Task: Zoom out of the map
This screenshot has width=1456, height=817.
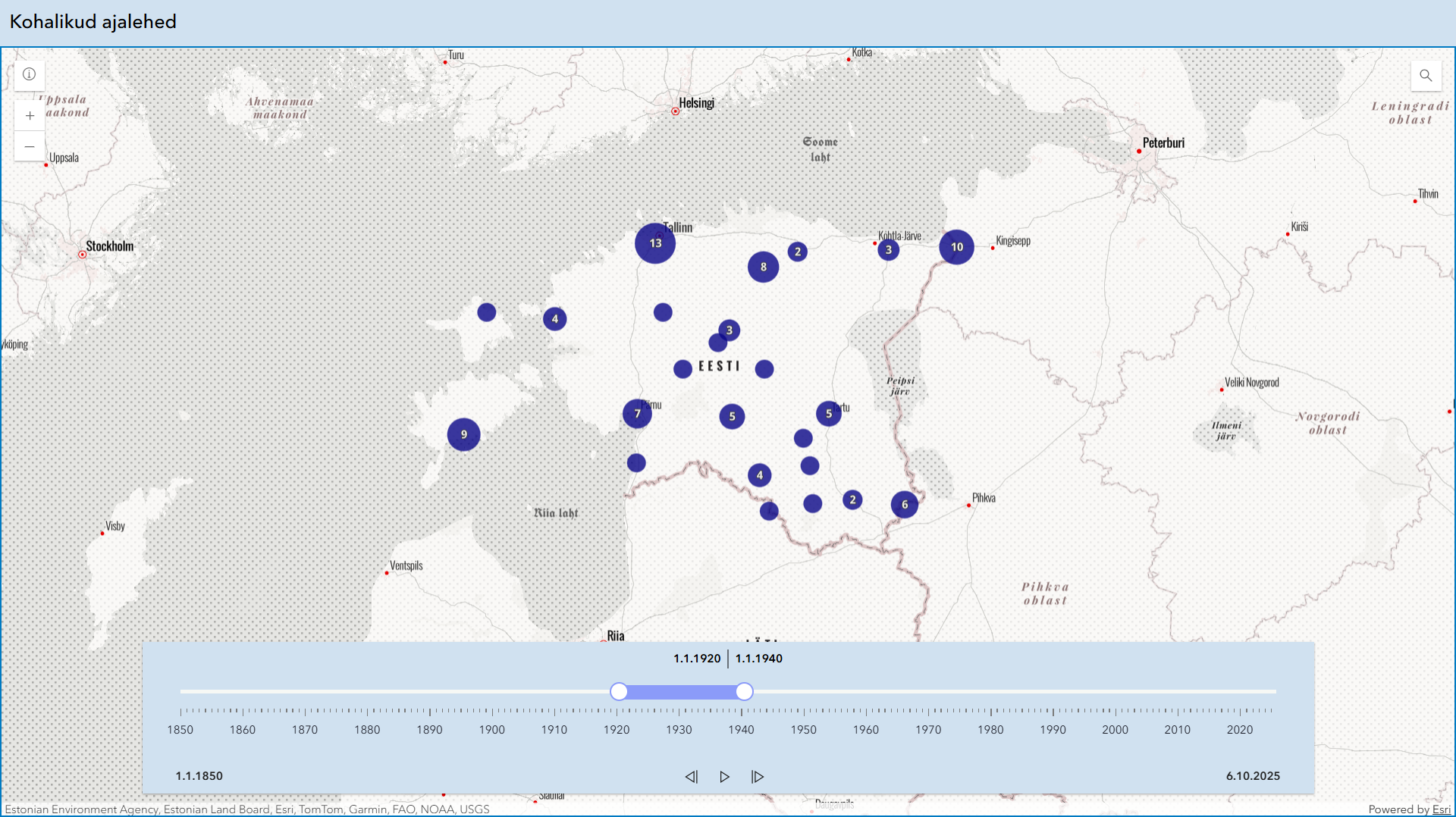Action: point(30,146)
